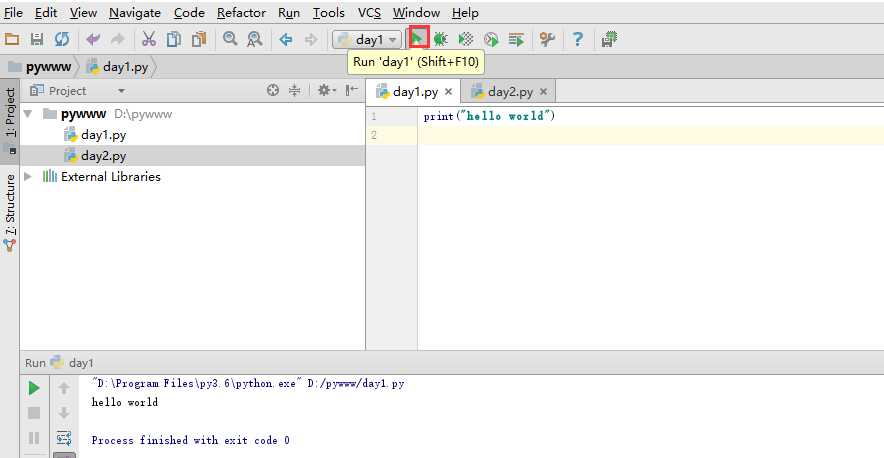
Task: Open the Edit menu
Action: 46,12
